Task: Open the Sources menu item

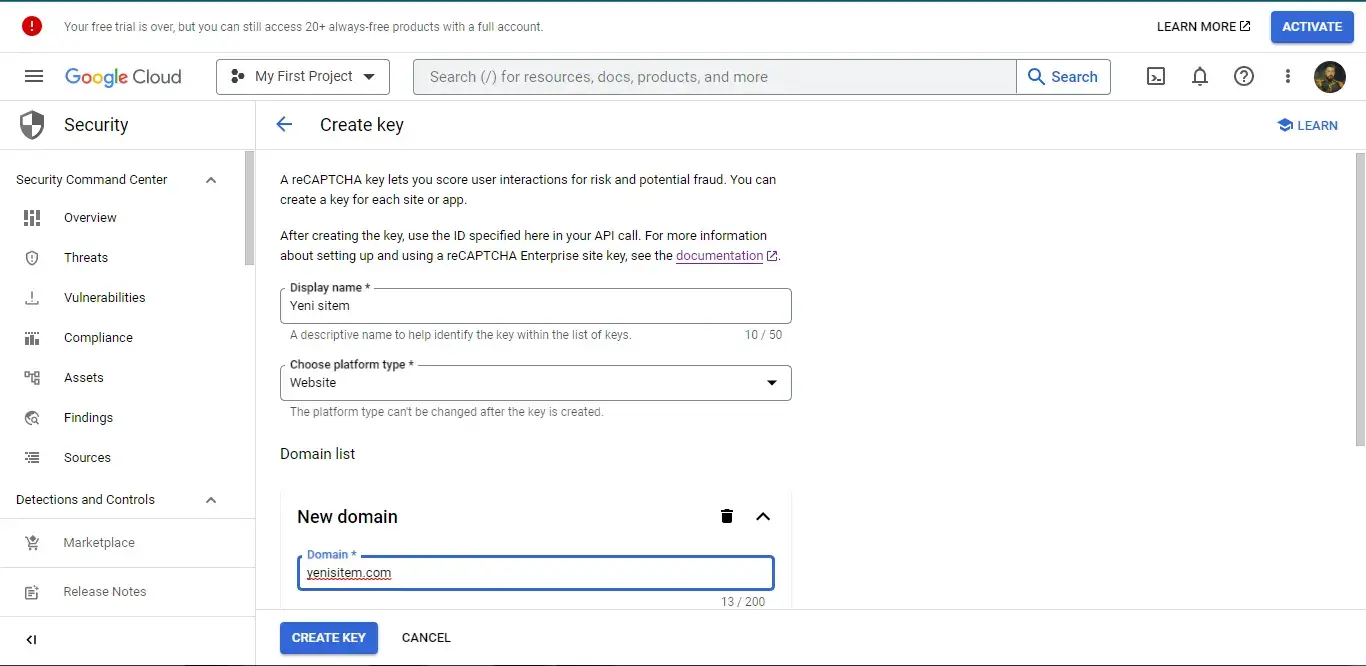Action: (87, 458)
